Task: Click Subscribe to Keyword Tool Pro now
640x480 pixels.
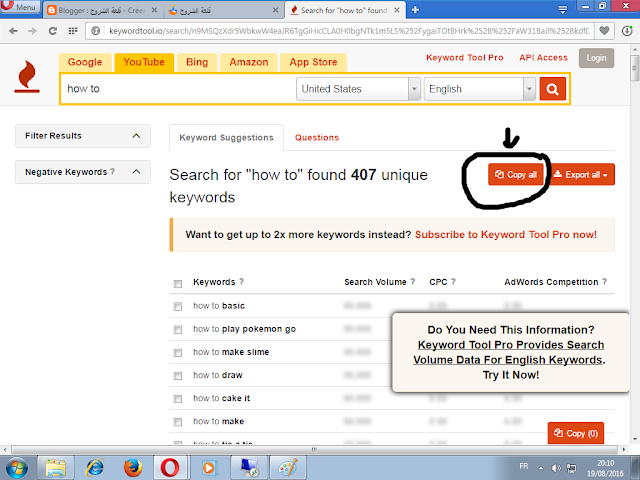Action: pos(506,235)
